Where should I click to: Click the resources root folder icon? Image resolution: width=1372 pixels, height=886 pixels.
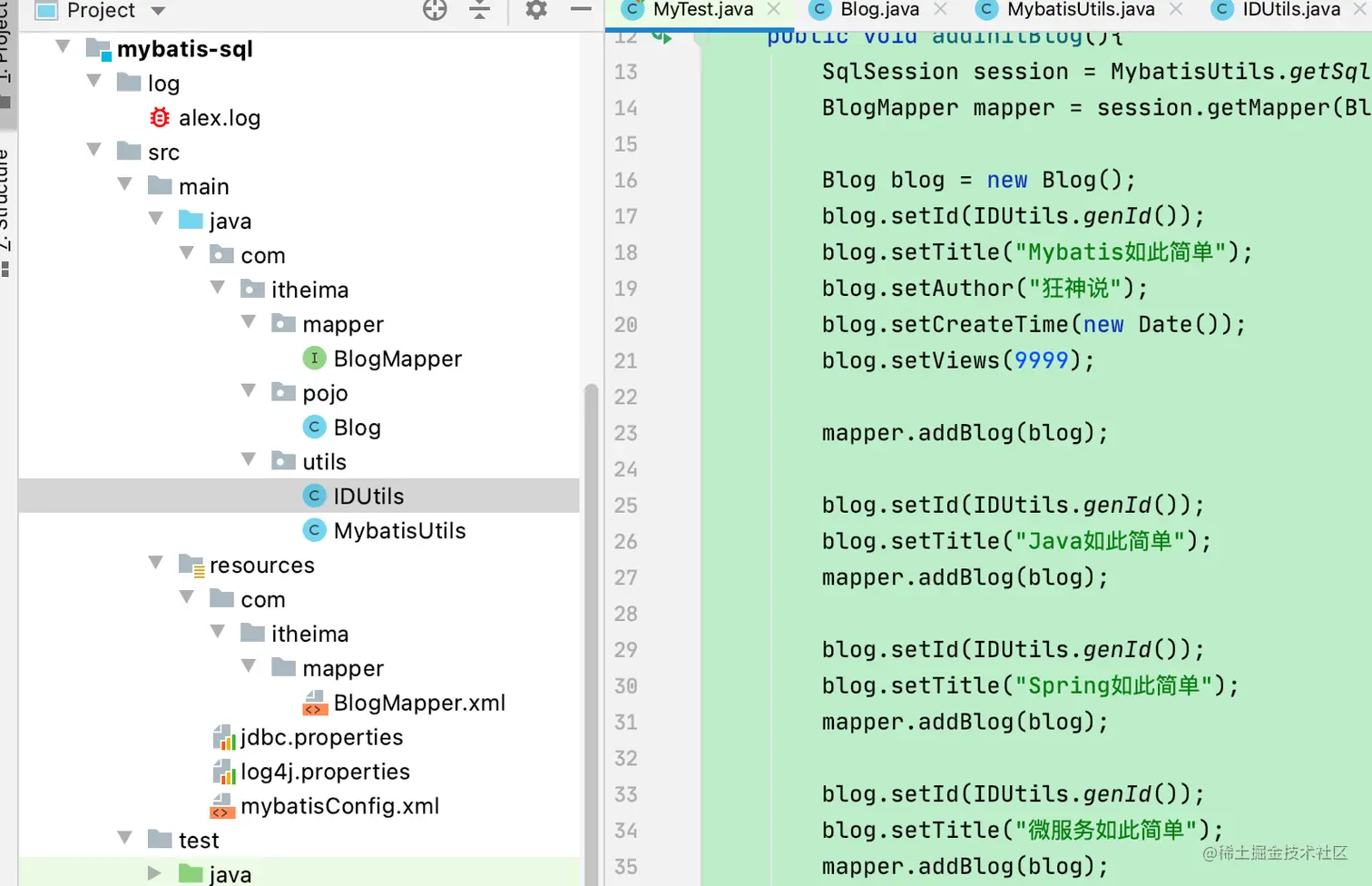[191, 566]
